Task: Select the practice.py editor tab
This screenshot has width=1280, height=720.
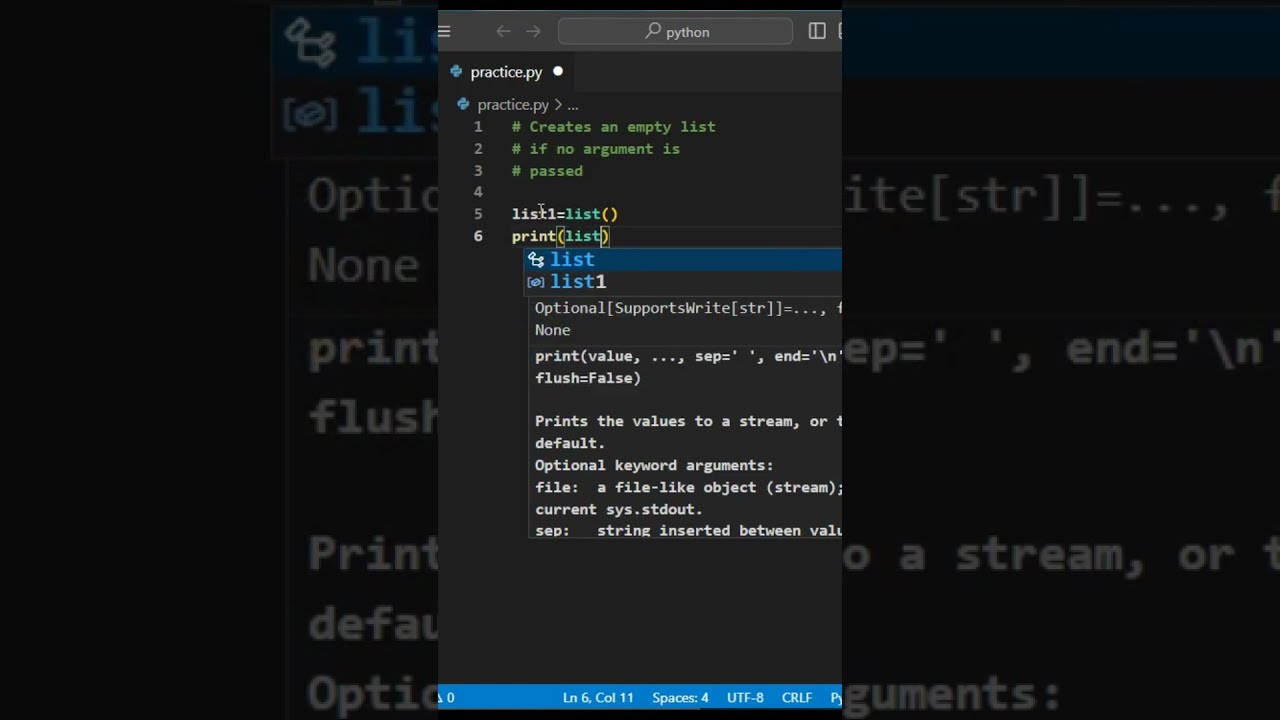Action: 506,72
